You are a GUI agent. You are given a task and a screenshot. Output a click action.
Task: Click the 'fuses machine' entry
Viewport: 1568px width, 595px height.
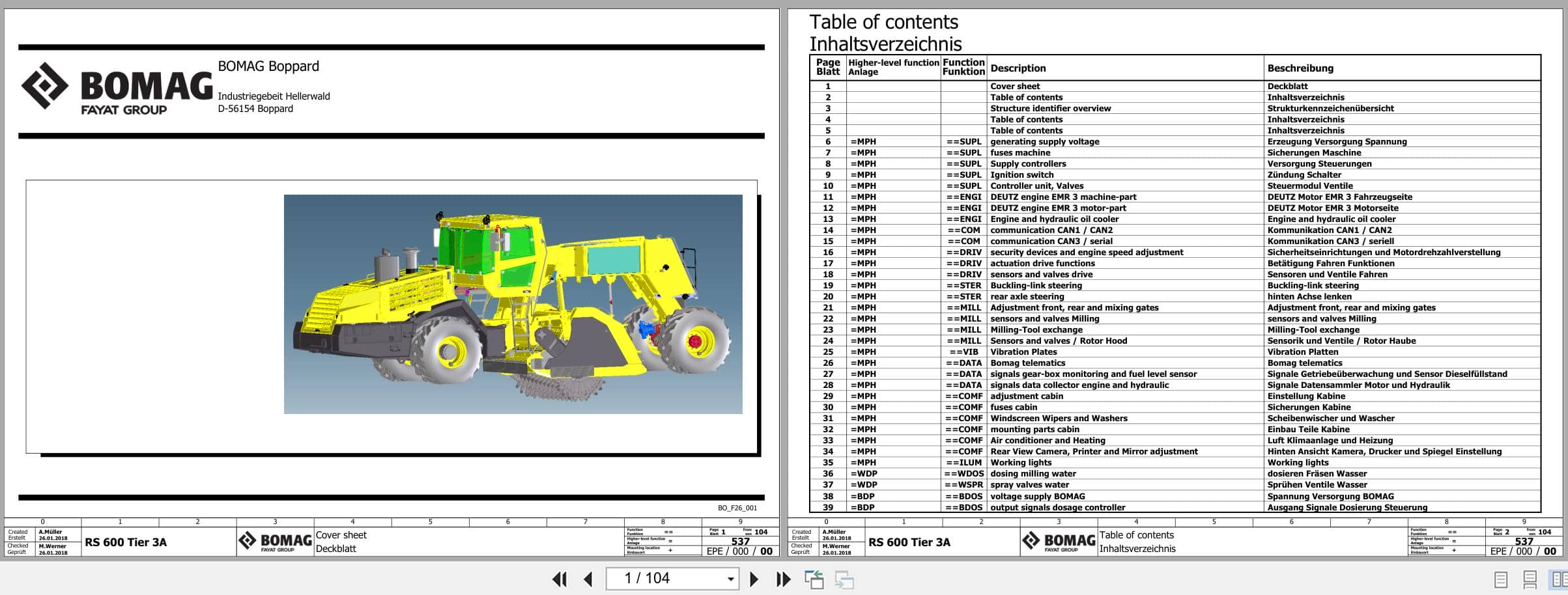tap(1020, 152)
